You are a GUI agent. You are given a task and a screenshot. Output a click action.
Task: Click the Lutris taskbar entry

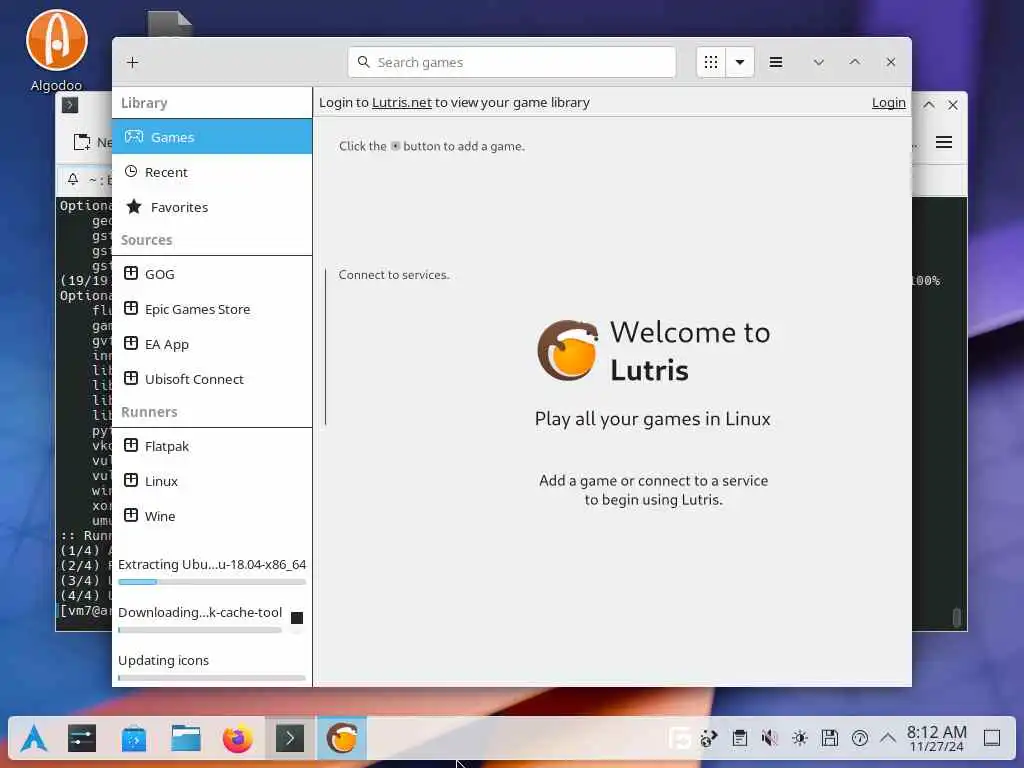[x=342, y=739]
